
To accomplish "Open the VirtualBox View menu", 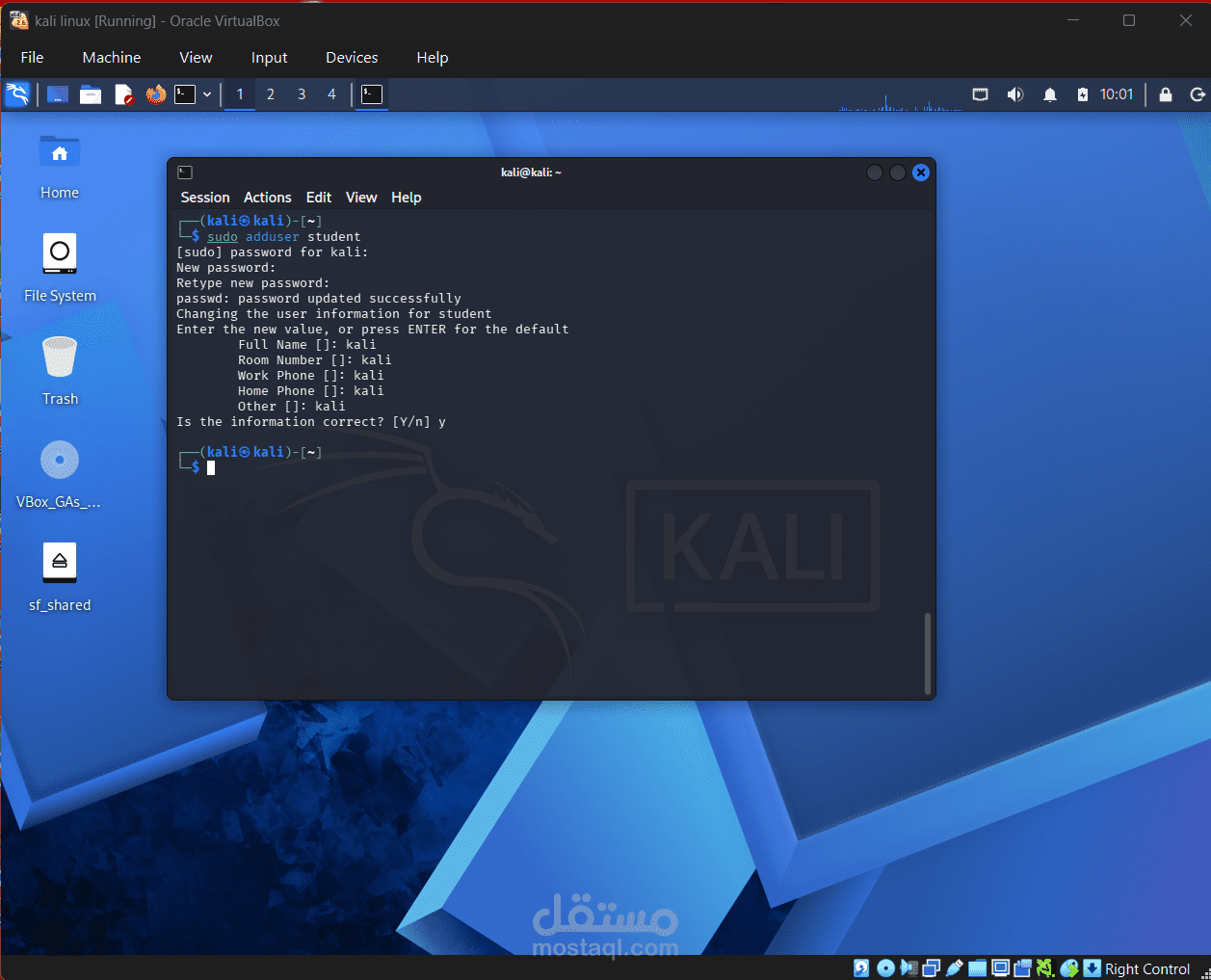I will tap(196, 58).
